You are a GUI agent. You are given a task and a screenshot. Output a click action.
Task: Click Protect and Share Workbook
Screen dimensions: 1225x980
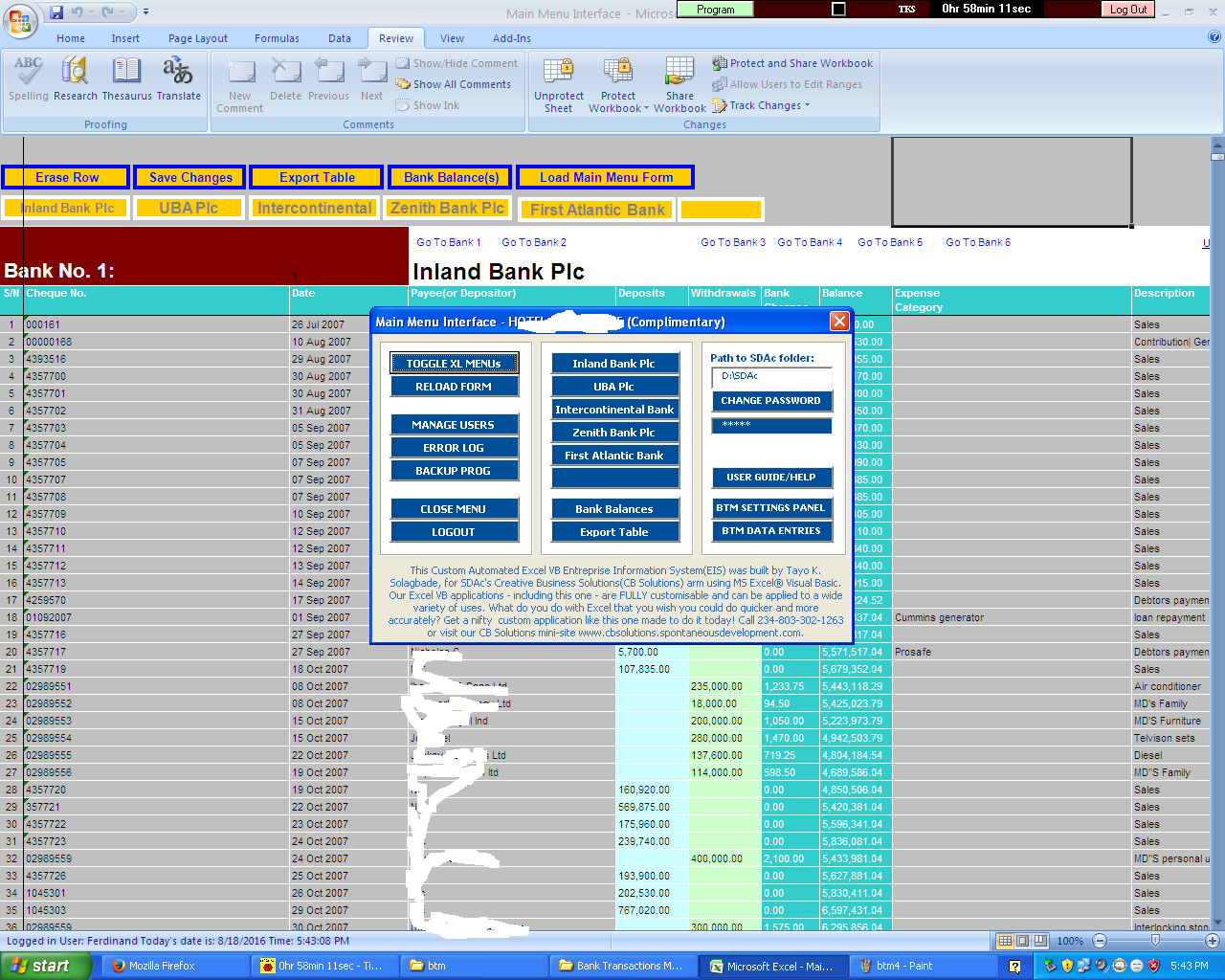point(792,63)
